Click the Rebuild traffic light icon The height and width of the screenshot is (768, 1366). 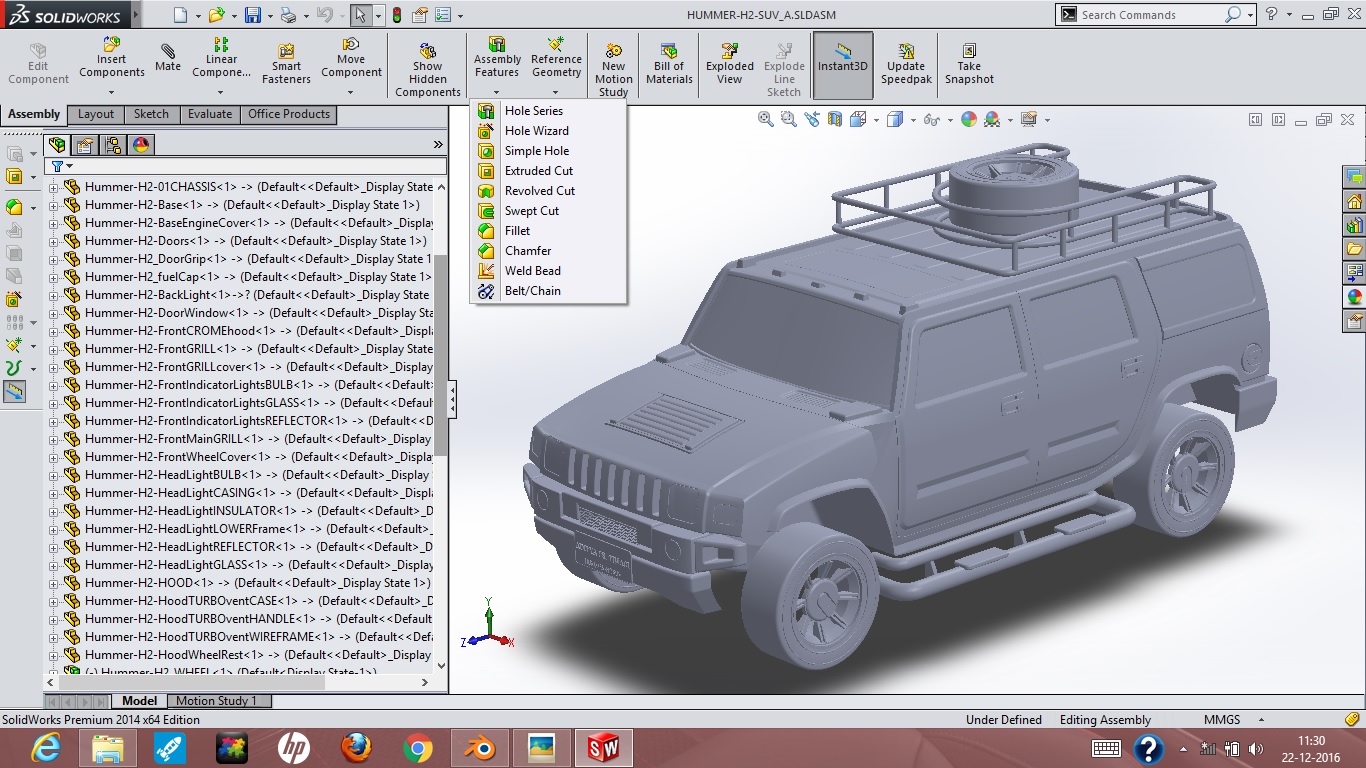[x=396, y=15]
